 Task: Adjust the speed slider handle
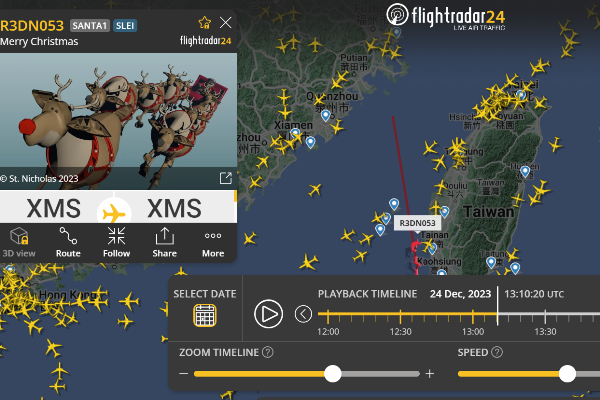click(x=567, y=374)
